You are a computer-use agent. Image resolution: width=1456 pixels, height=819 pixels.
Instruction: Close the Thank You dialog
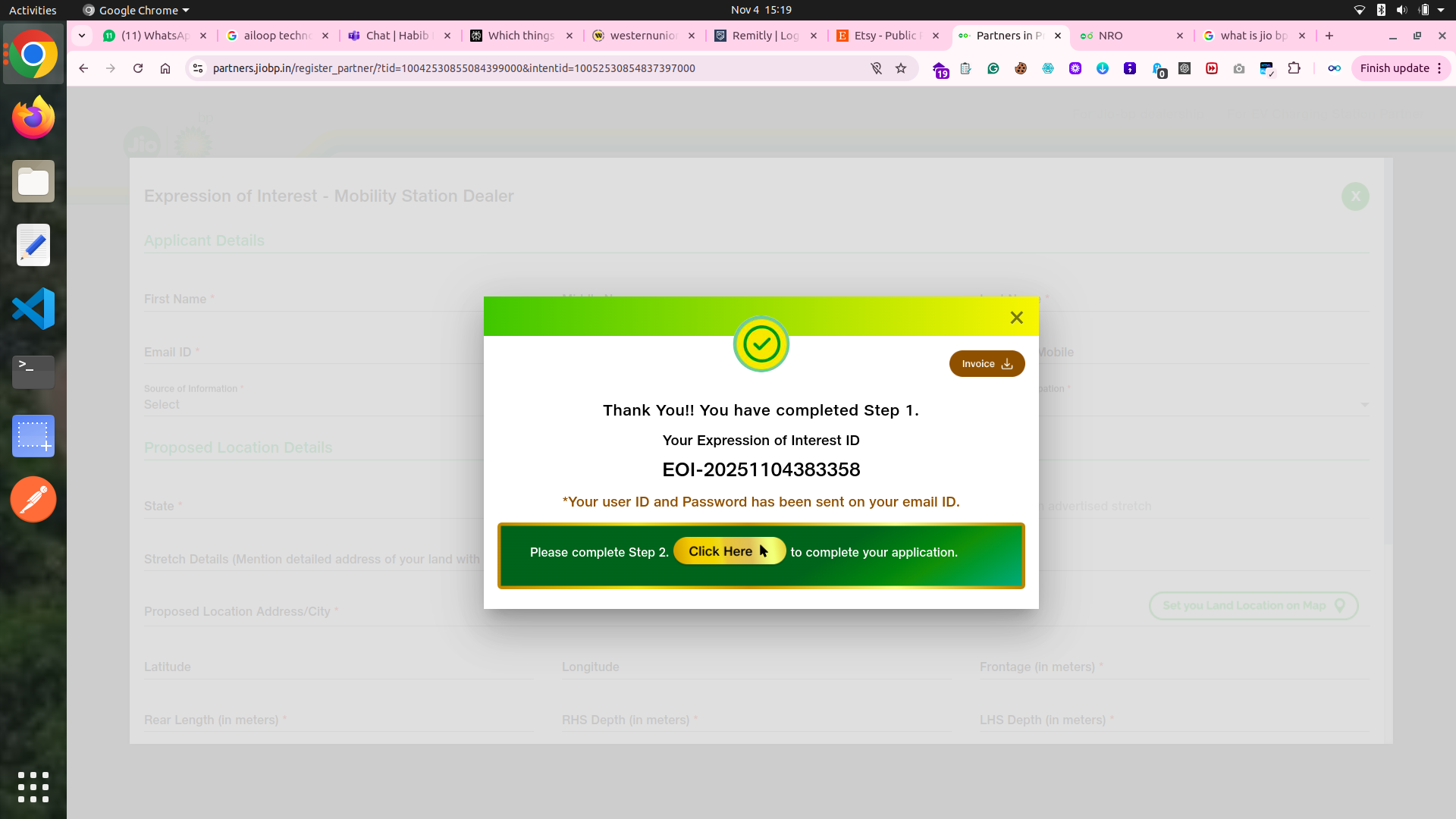pyautogui.click(x=1016, y=318)
